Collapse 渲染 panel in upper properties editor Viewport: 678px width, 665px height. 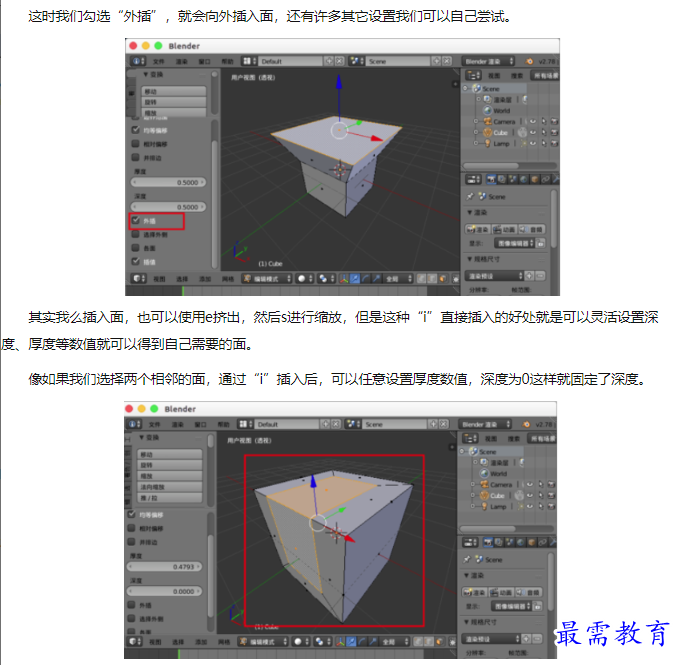click(x=470, y=212)
